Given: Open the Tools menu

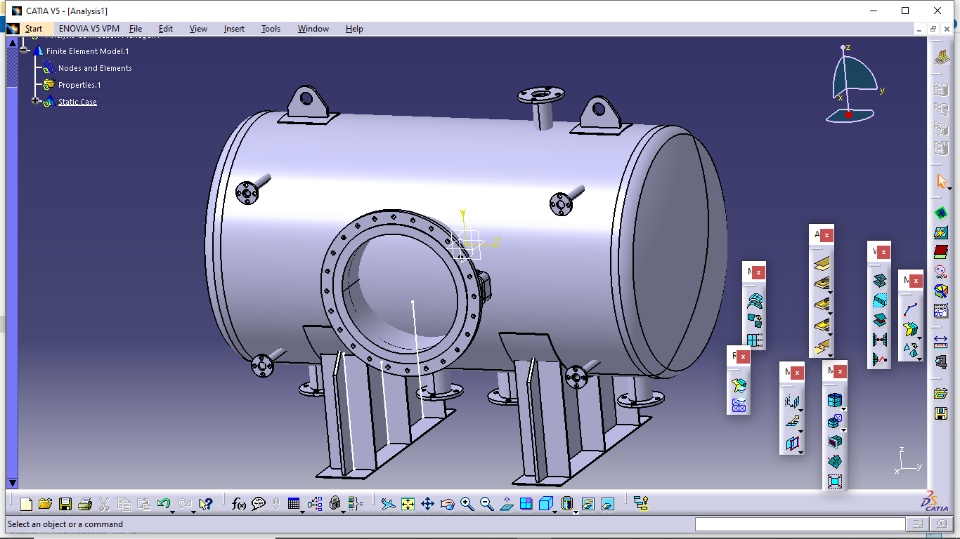Looking at the screenshot, I should pos(271,29).
